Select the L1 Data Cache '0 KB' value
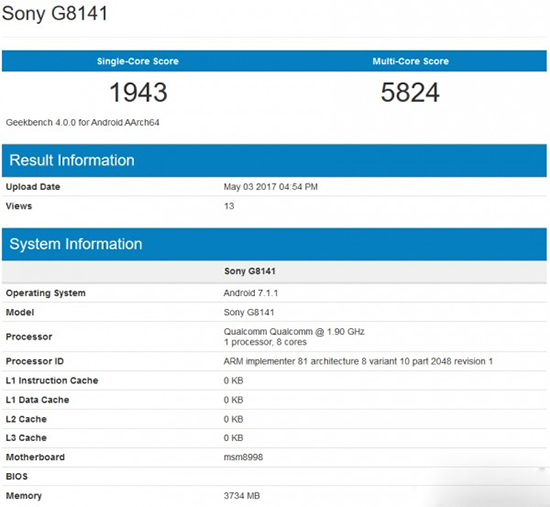The width and height of the screenshot is (550, 507). pos(234,400)
